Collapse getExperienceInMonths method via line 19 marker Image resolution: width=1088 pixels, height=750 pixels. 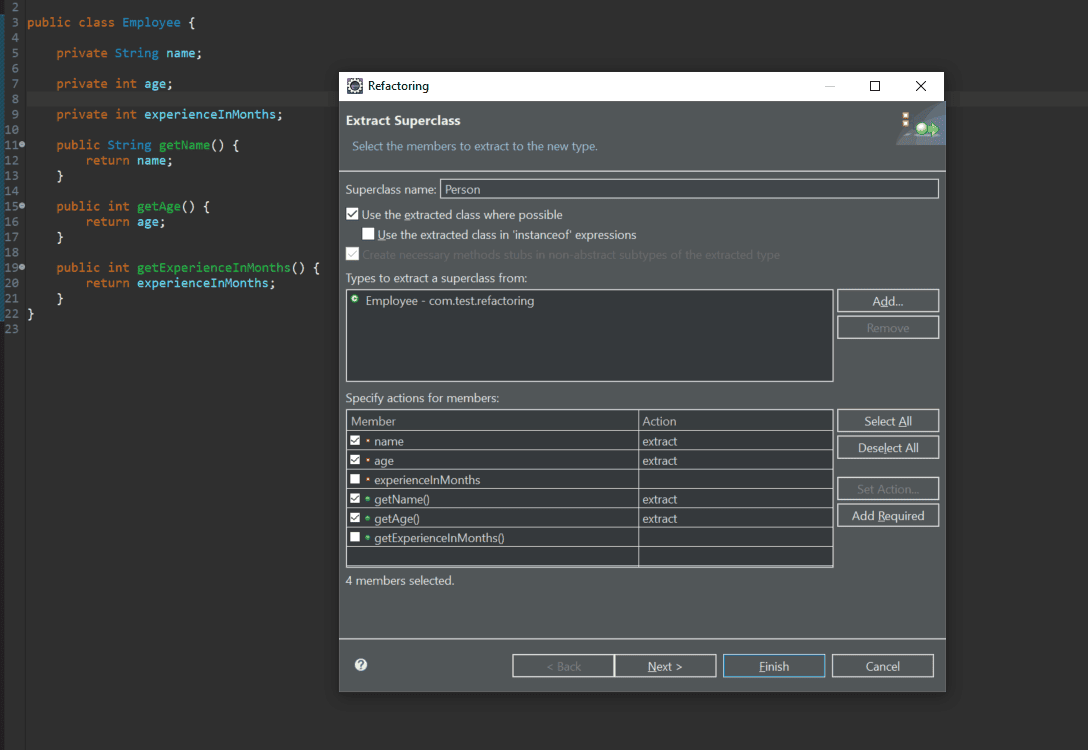tap(22, 266)
